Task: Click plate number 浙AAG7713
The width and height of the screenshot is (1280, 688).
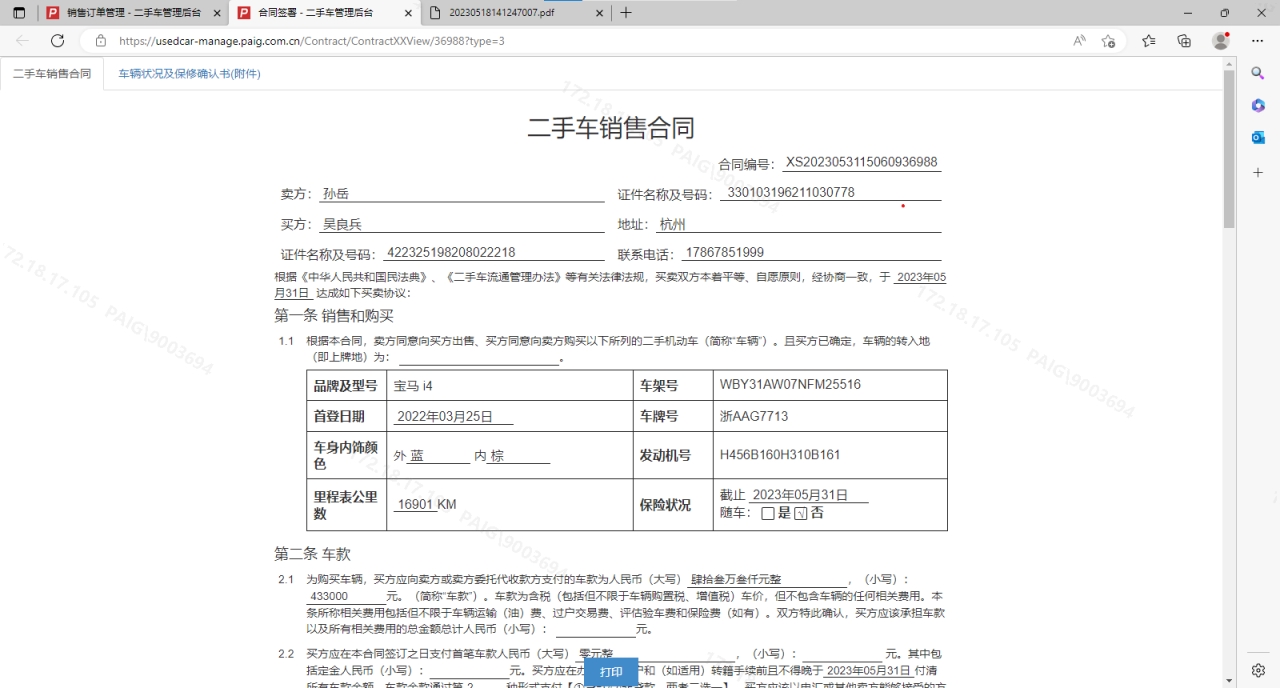Action: coord(754,416)
